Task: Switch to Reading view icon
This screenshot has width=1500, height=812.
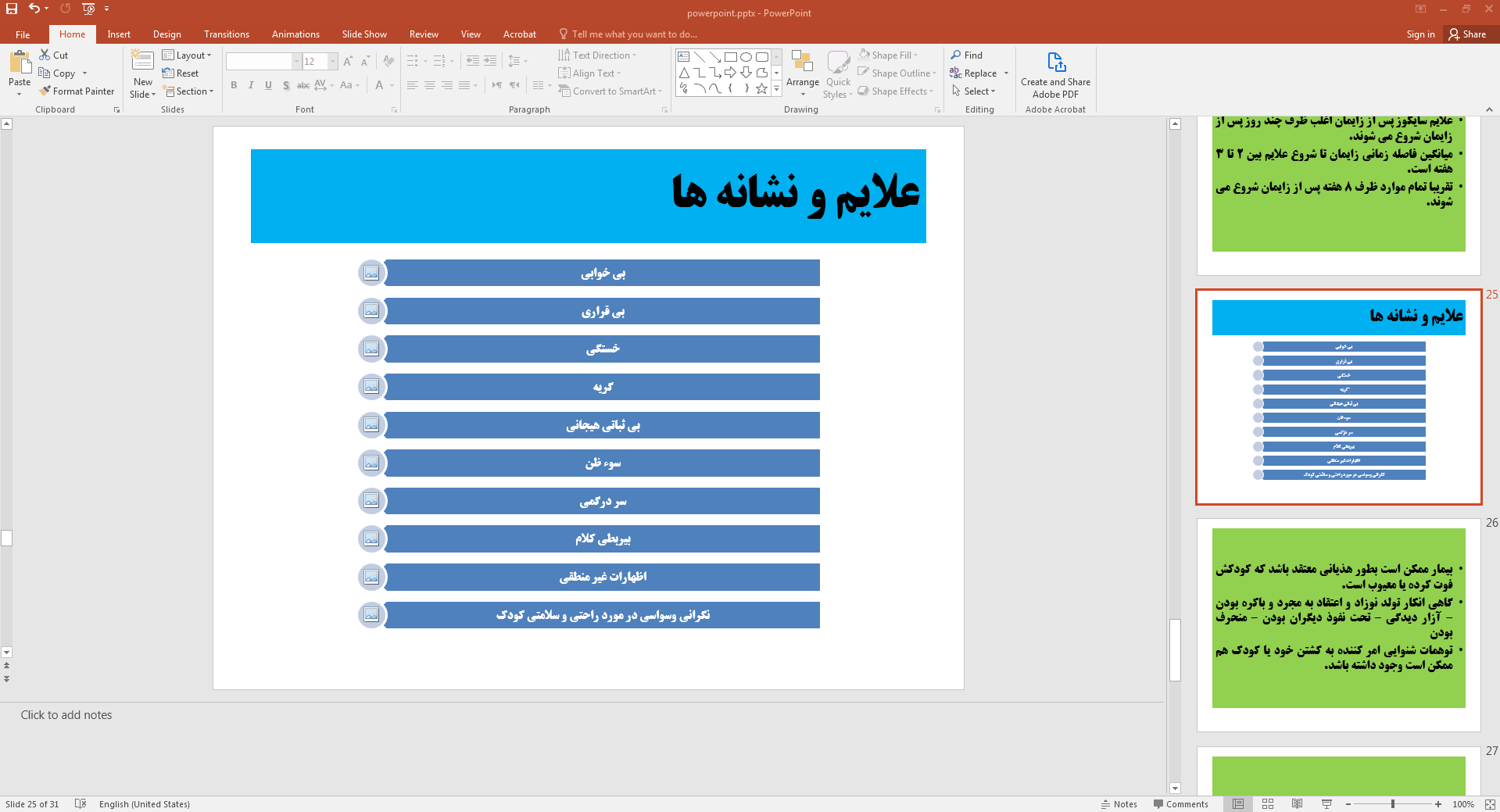Action: (1298, 803)
